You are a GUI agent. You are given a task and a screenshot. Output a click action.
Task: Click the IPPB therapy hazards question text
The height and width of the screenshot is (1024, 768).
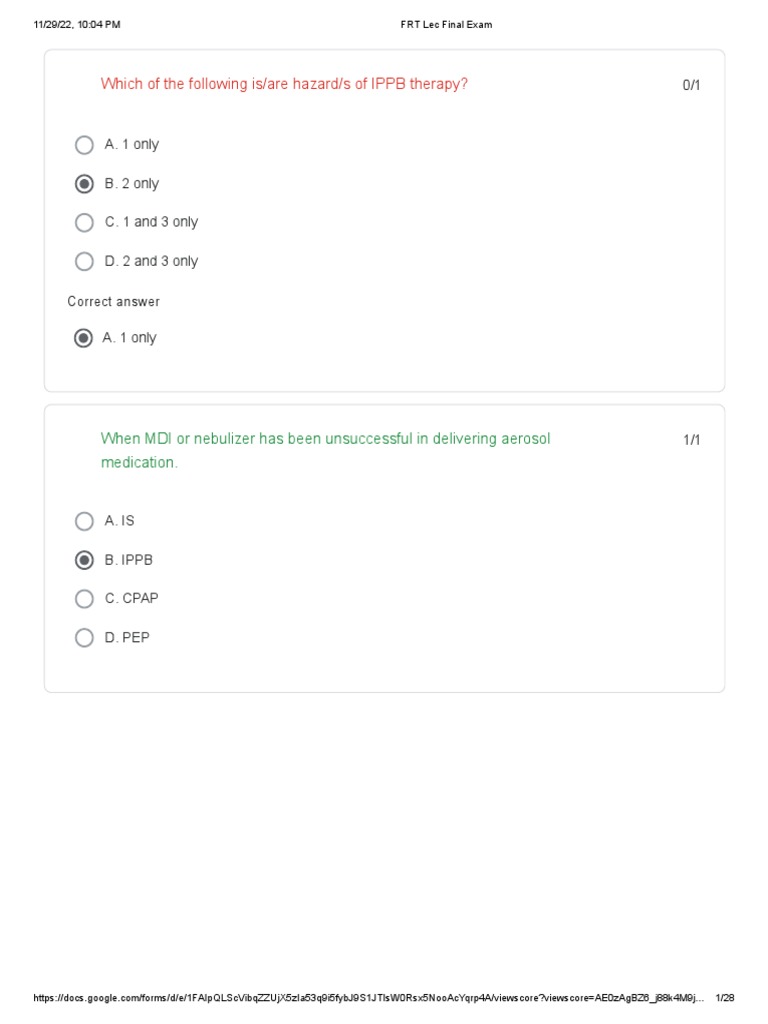pyautogui.click(x=284, y=84)
